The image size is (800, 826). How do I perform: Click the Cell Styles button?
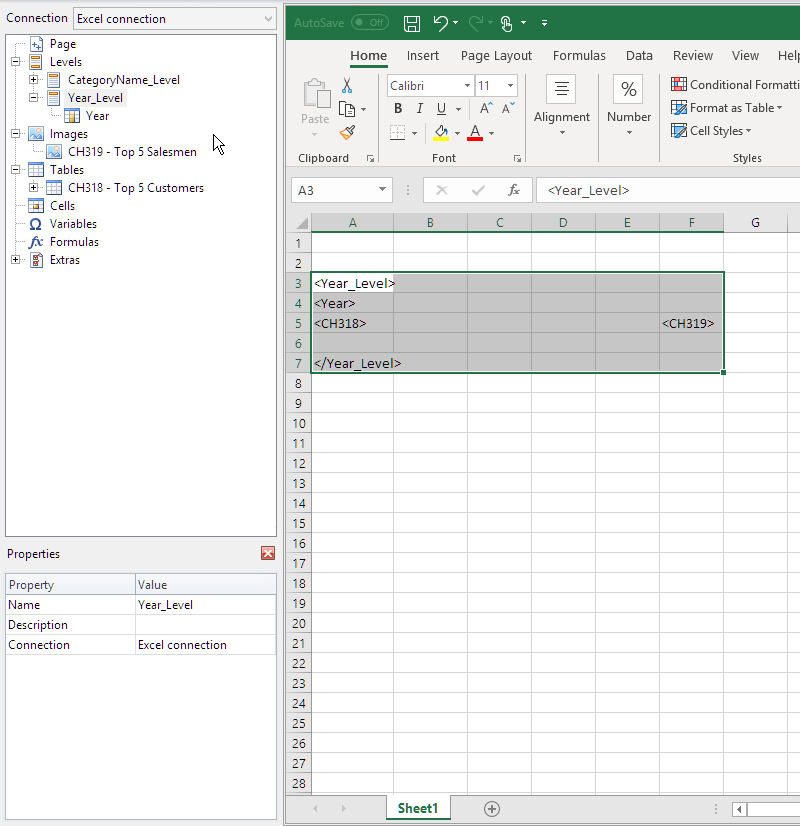(x=713, y=130)
